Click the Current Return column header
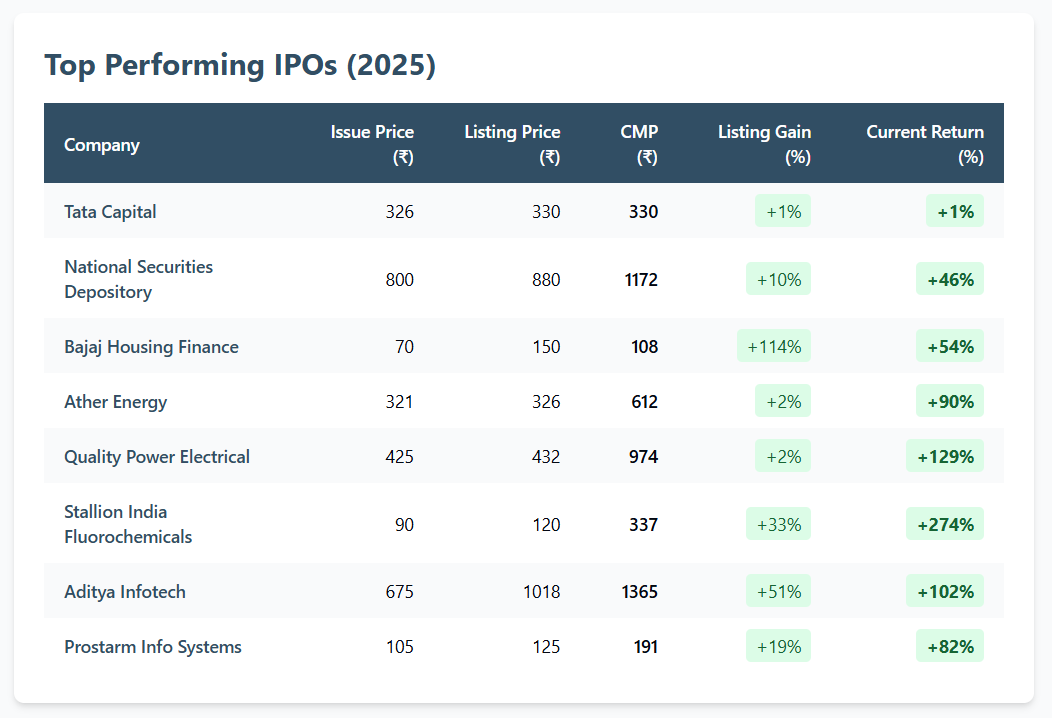 [925, 144]
